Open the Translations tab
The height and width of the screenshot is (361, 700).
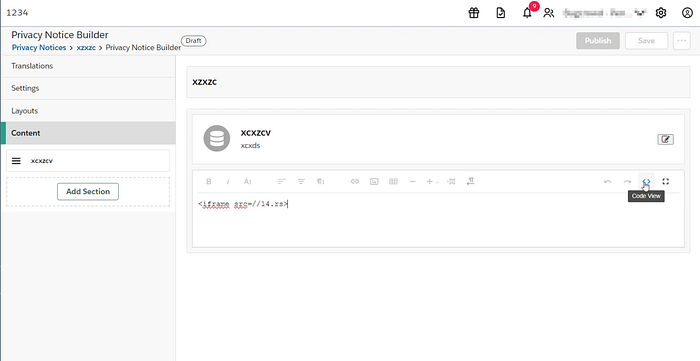point(88,66)
